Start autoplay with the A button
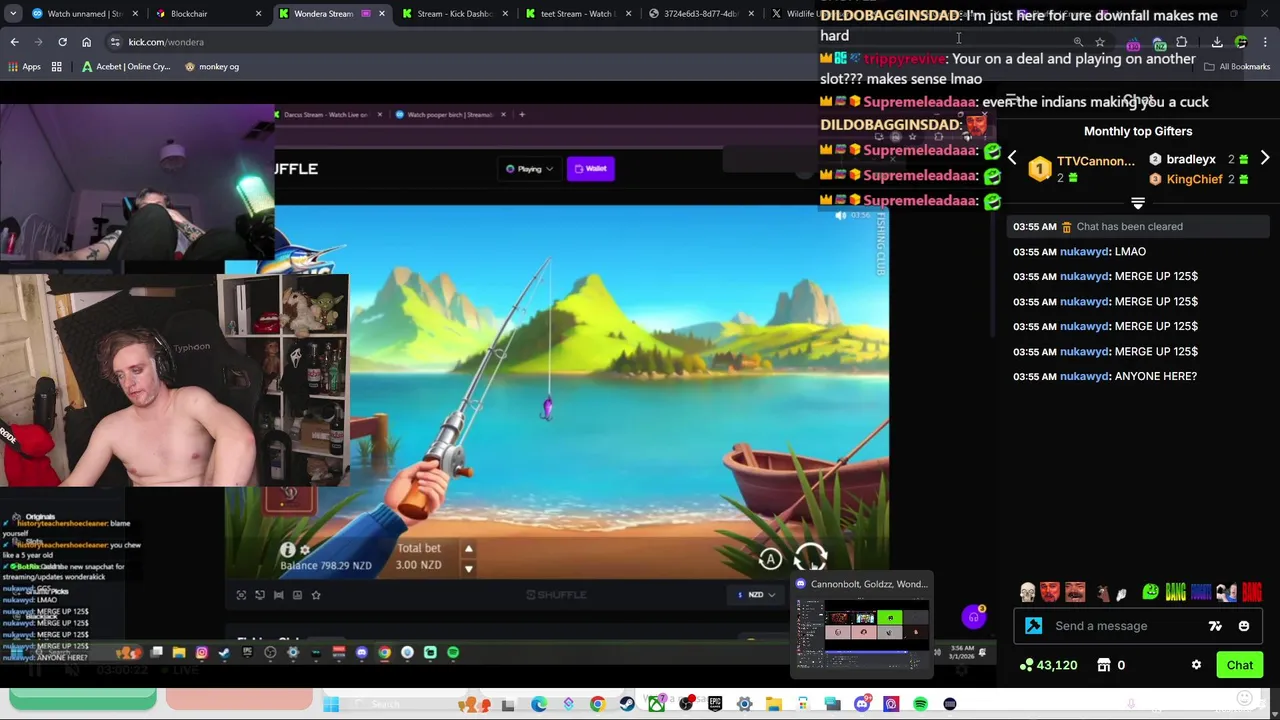Viewport: 1280px width, 720px height. (x=771, y=560)
